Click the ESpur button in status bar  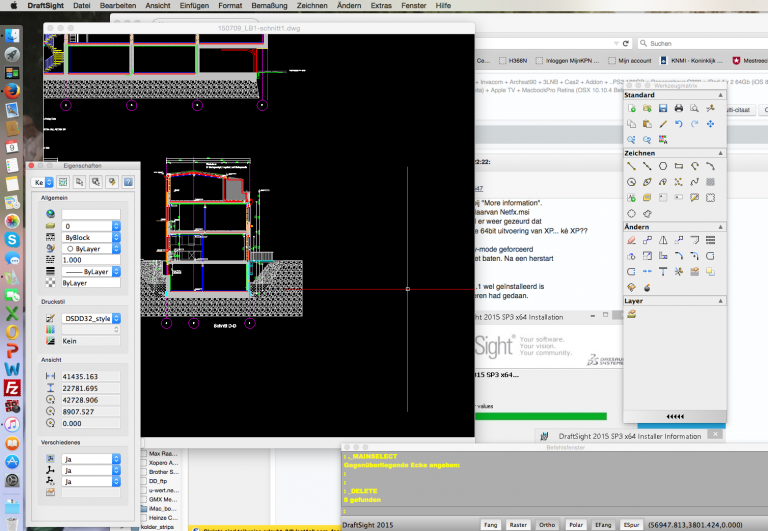[632, 523]
